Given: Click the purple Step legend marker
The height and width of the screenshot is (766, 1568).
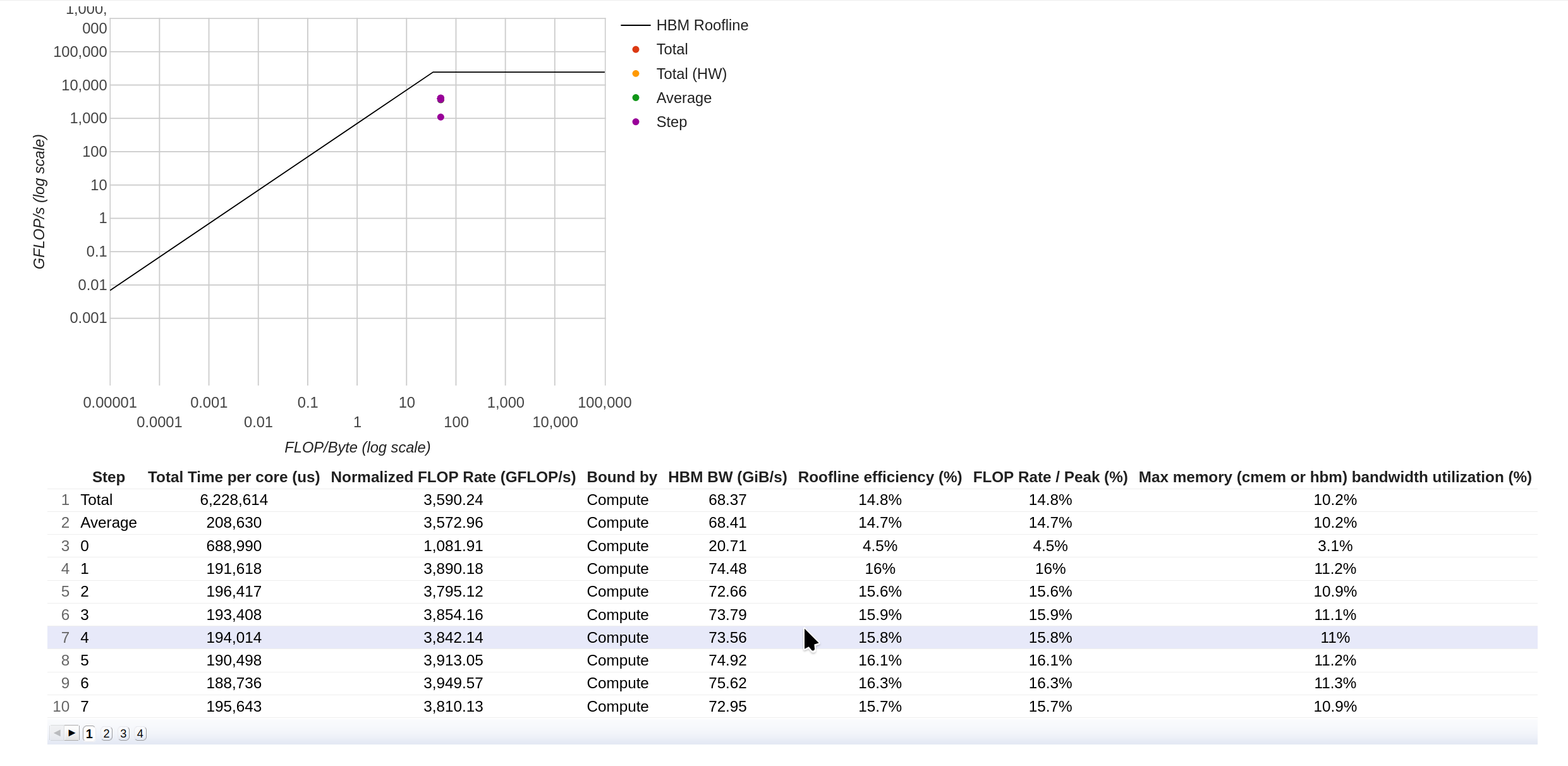Looking at the screenshot, I should 635,122.
